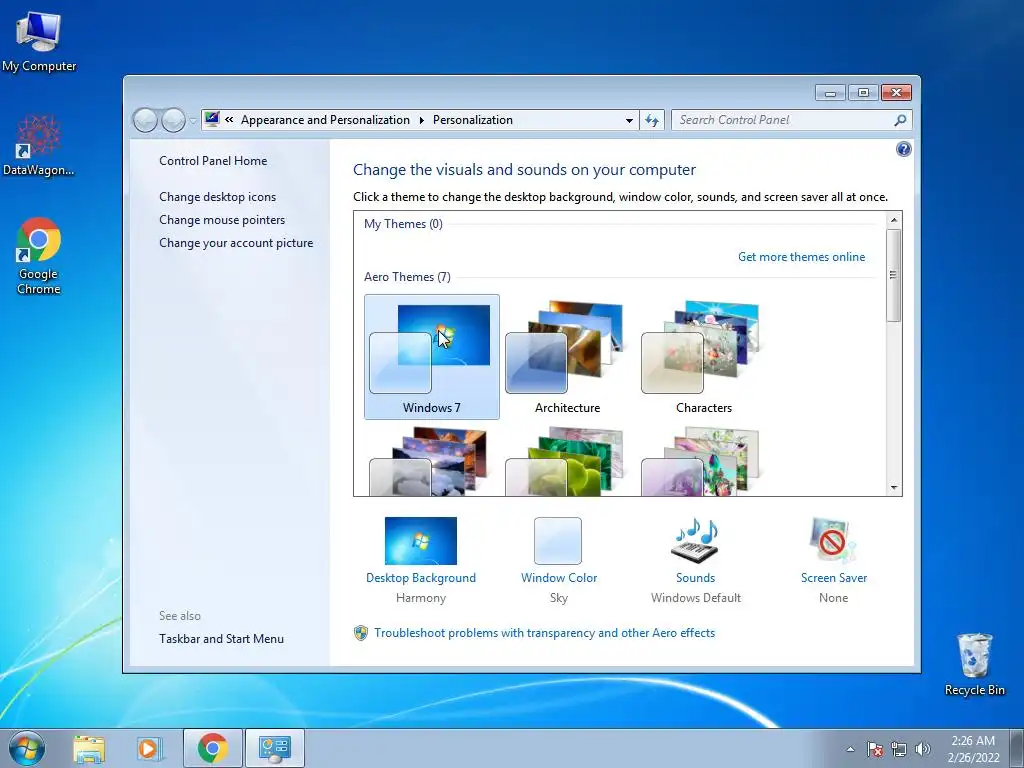Select Google Chrome desktop shortcut
This screenshot has height=768, width=1024.
pos(39,256)
